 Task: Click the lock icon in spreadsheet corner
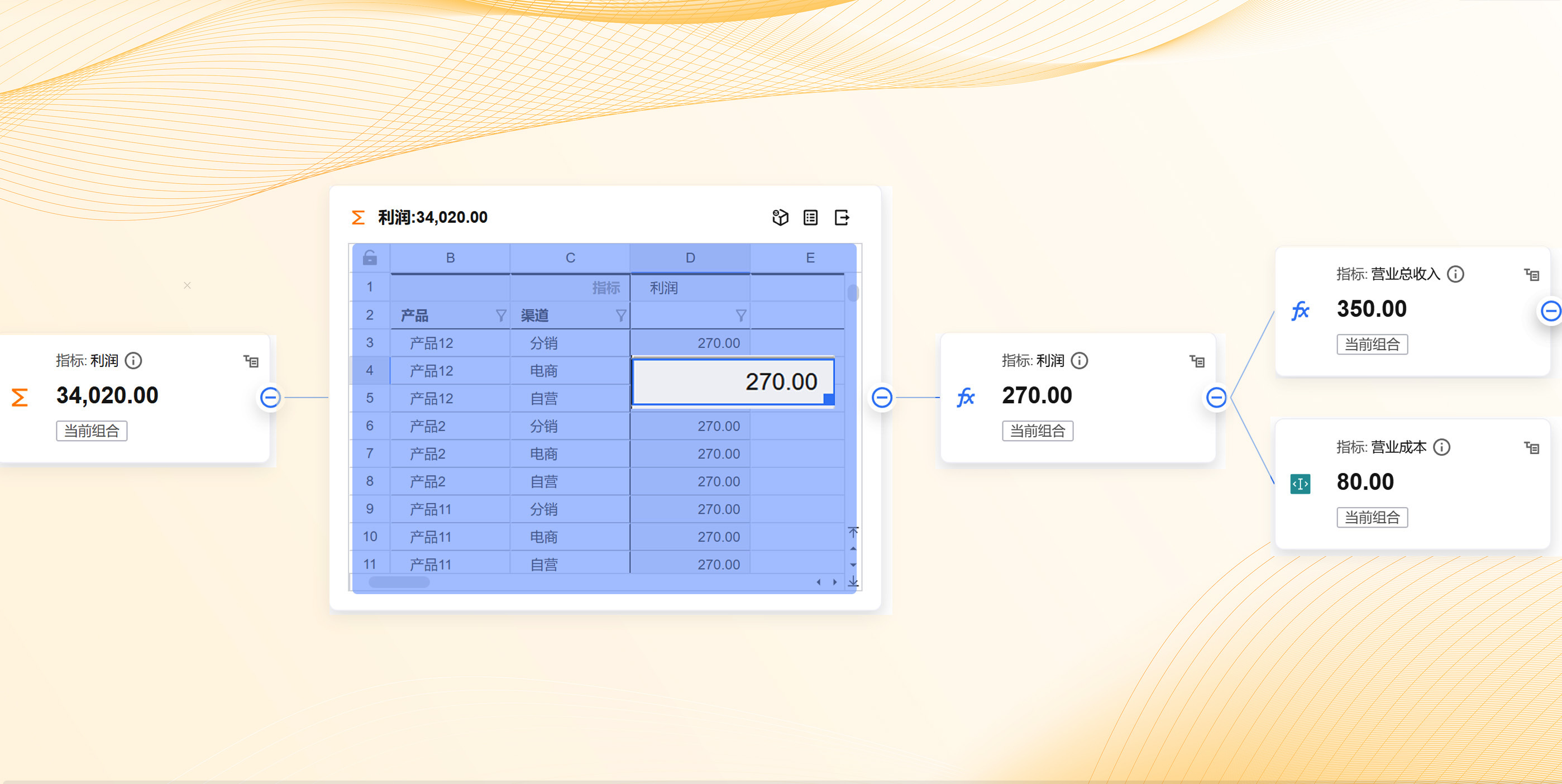click(x=370, y=257)
